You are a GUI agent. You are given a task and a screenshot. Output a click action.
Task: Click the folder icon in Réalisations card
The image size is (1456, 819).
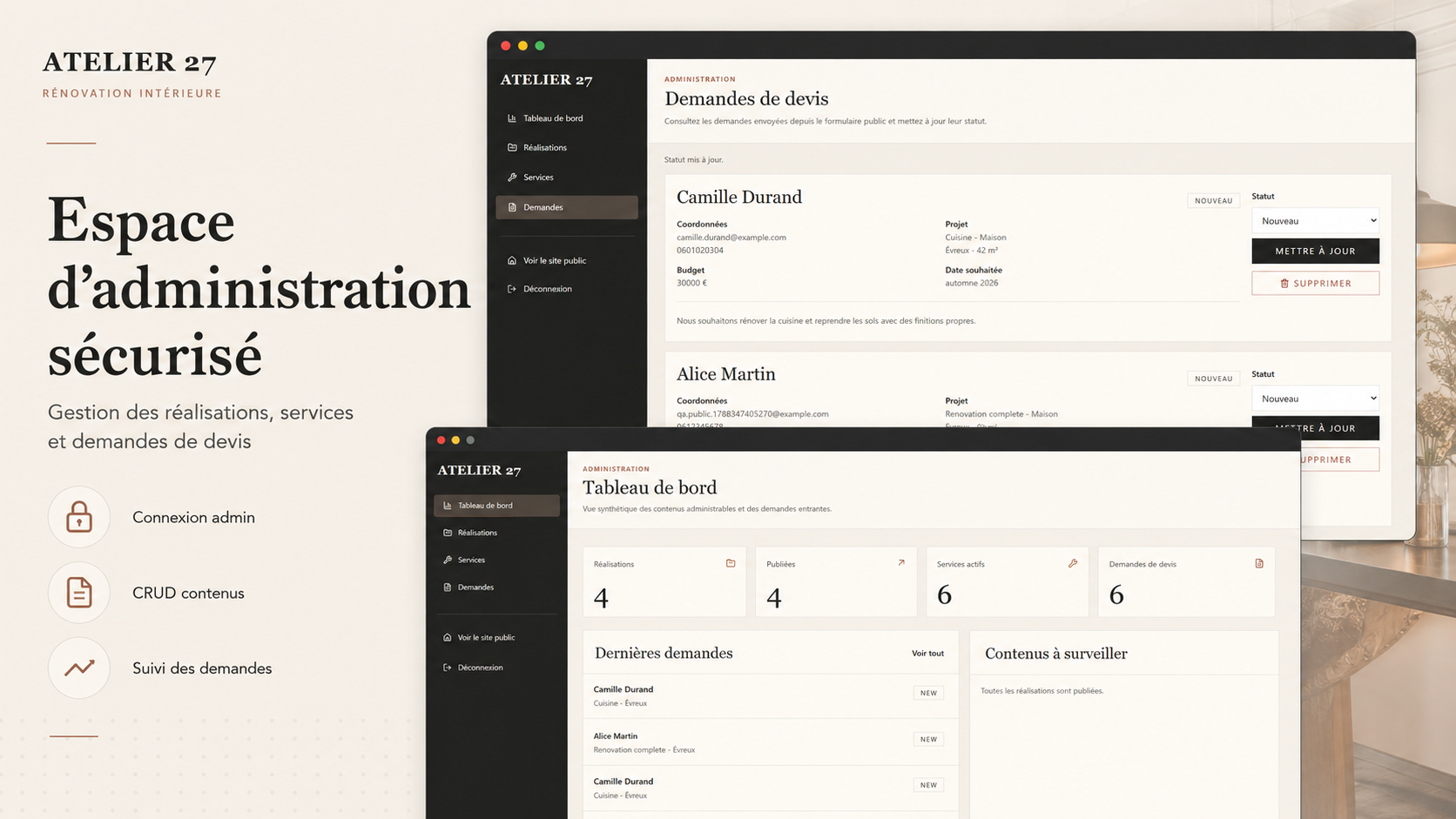click(731, 563)
